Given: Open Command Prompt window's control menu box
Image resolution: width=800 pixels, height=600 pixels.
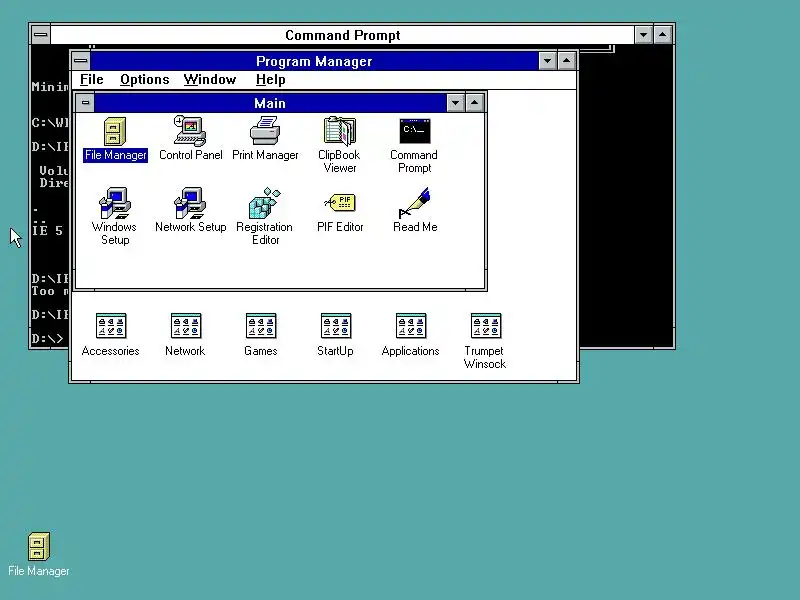Looking at the screenshot, I should (41, 35).
